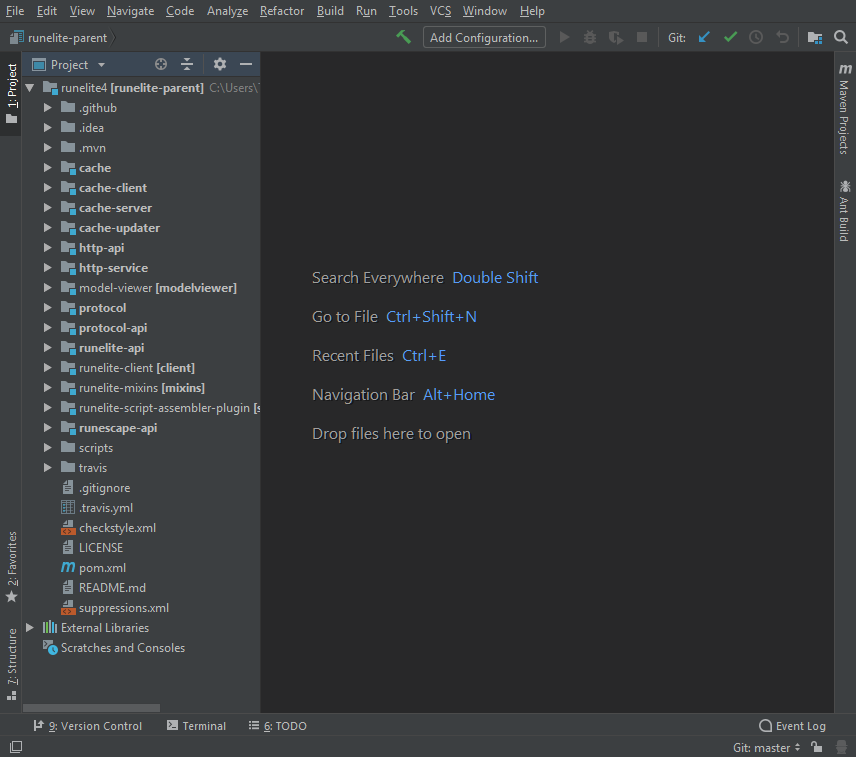Click the Debug bug icon in toolbar
This screenshot has height=757, width=856.
point(590,37)
